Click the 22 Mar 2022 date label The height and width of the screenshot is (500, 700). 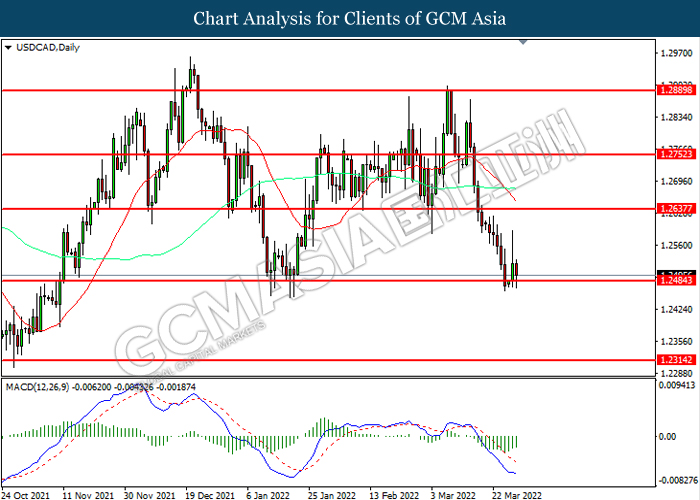(x=517, y=495)
